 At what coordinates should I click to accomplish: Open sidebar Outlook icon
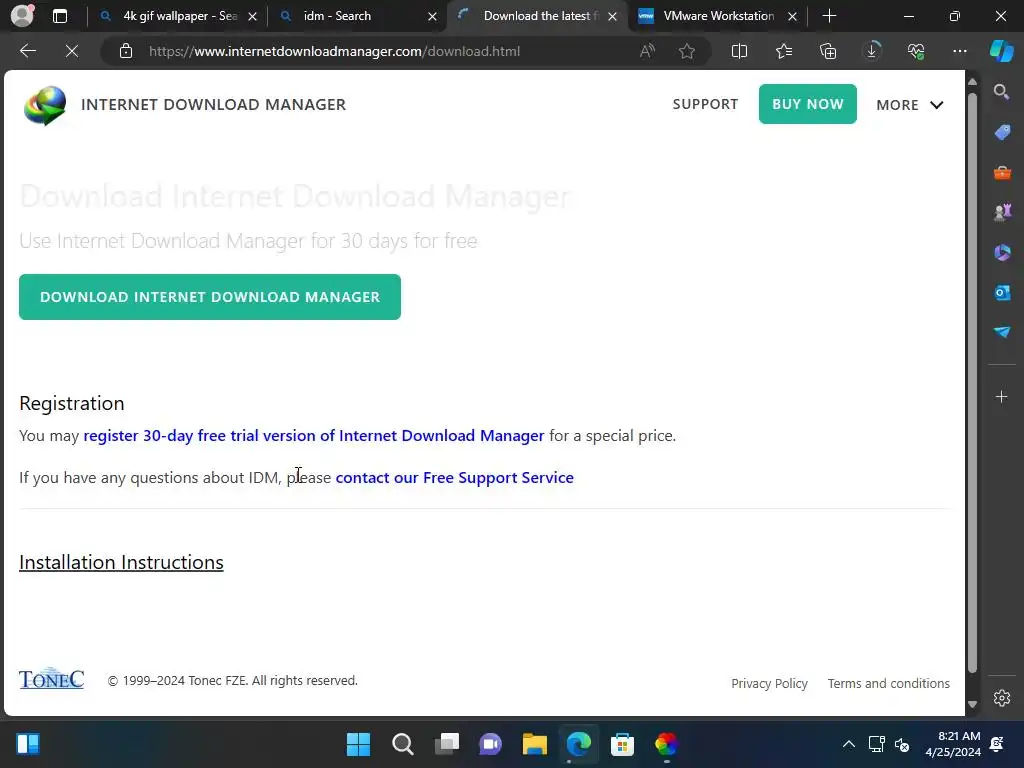coord(1002,293)
